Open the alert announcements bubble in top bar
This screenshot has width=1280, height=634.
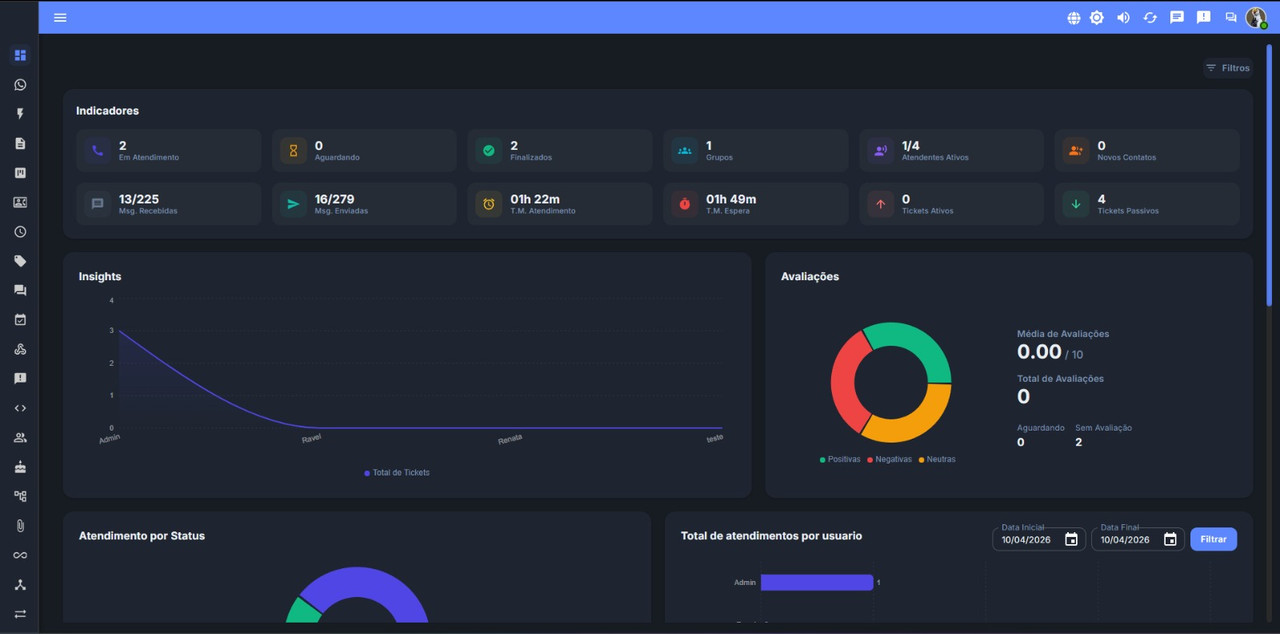pos(1204,17)
